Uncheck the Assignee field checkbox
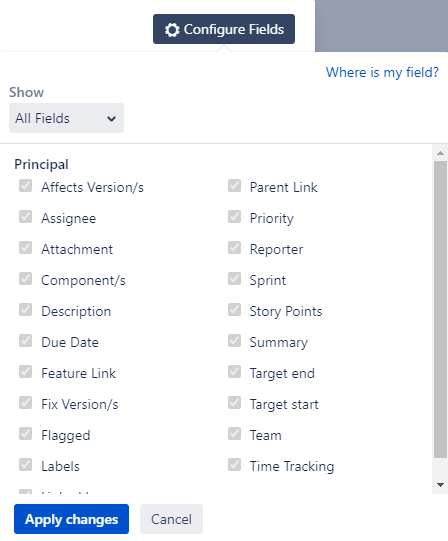 (x=26, y=217)
